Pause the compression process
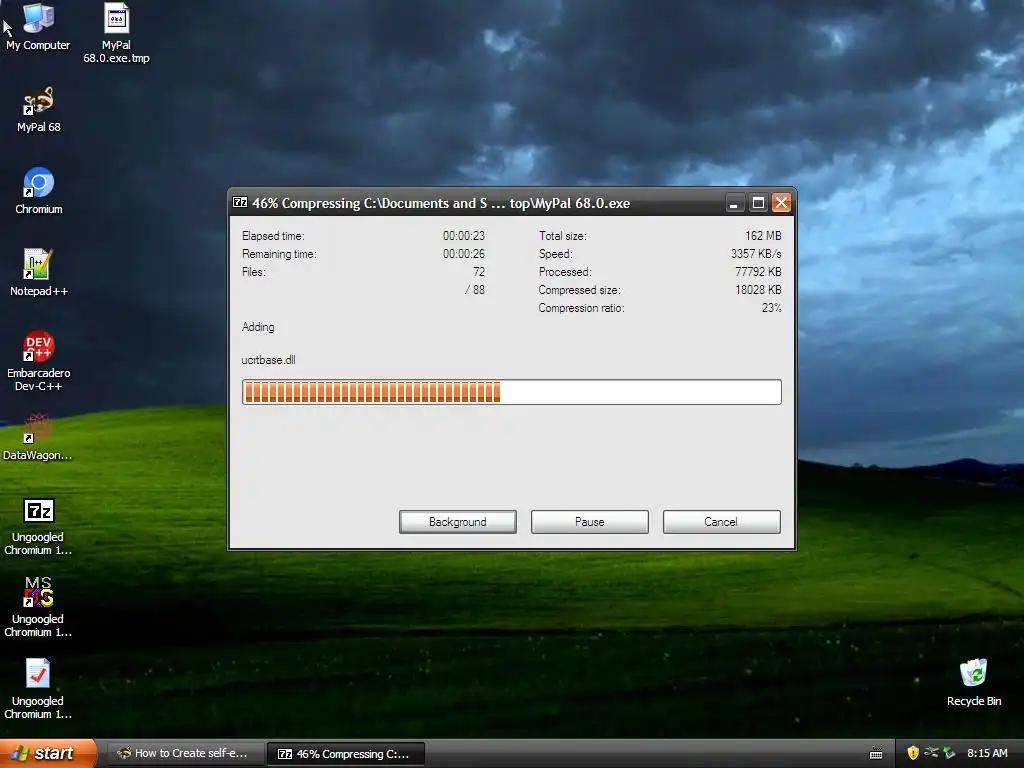 590,522
